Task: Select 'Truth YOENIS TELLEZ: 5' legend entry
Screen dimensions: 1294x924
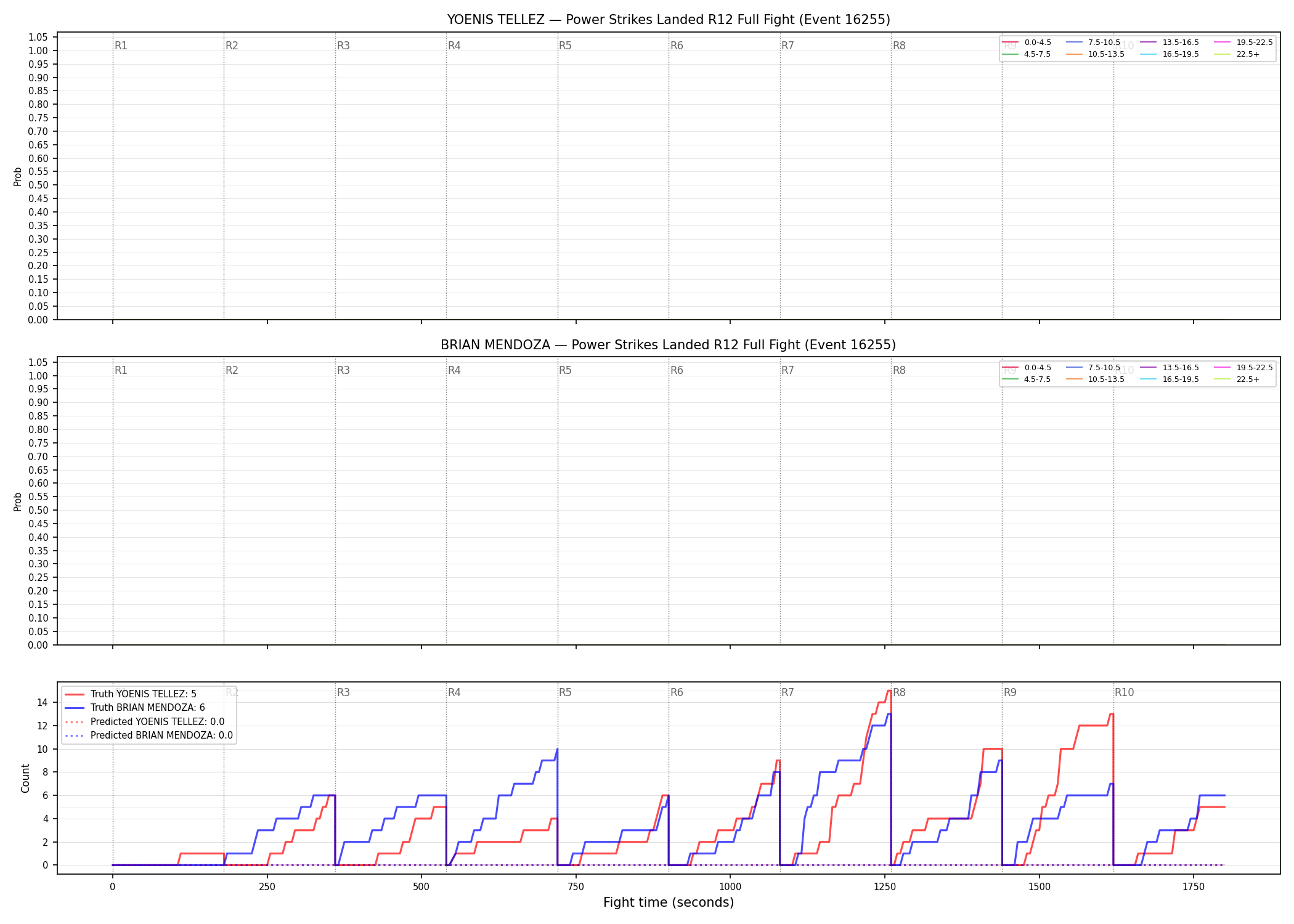Action: pyautogui.click(x=130, y=694)
